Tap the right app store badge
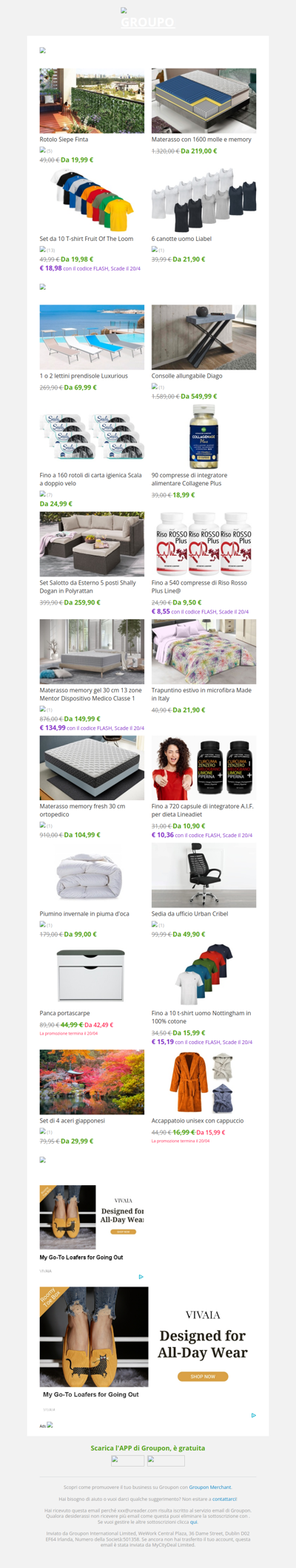296x1568 pixels. tap(166, 1461)
